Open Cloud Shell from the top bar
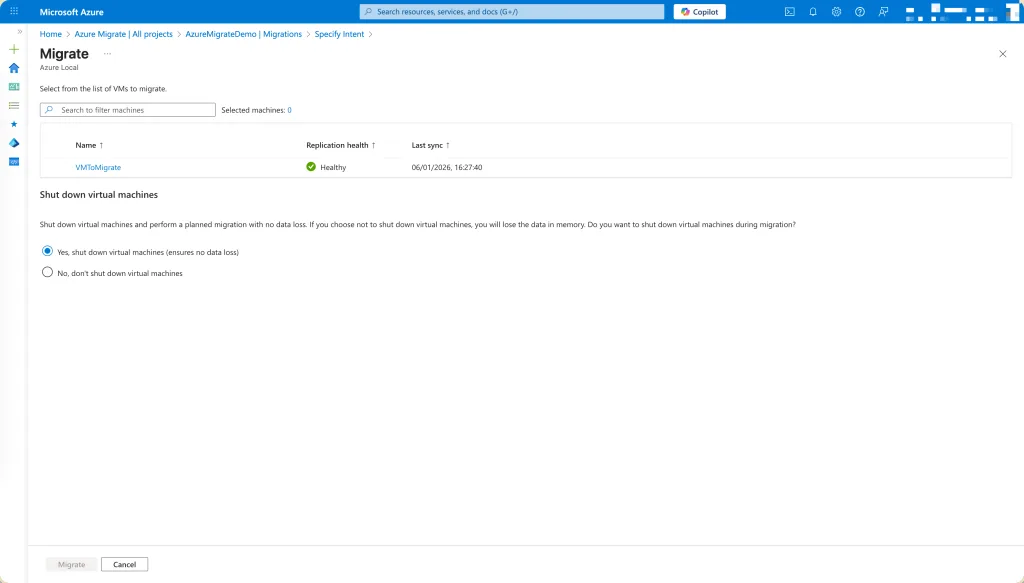Viewport: 1024px width, 583px height. pos(790,12)
